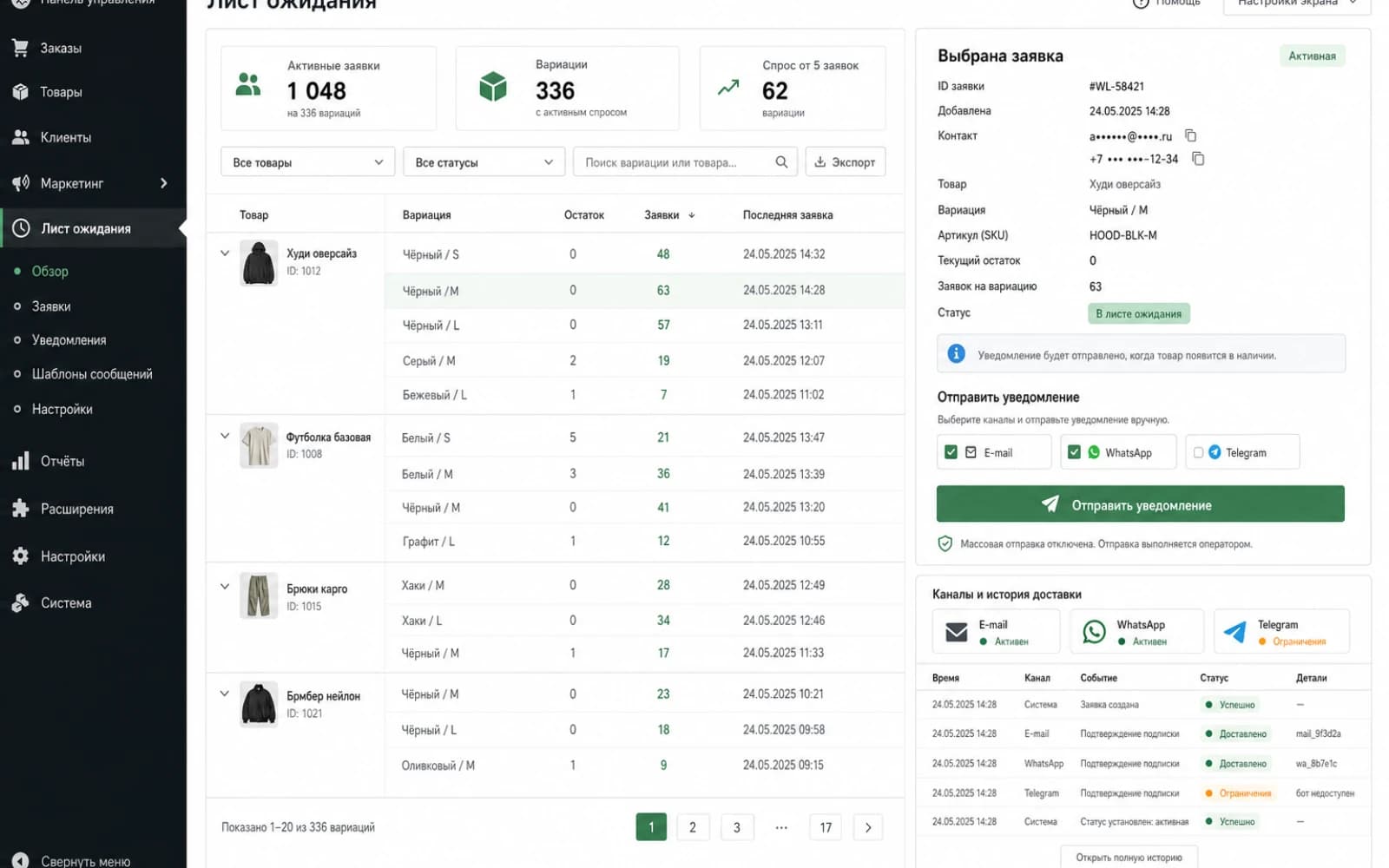The height and width of the screenshot is (868, 1389).
Task: Click Открыть полную историю button
Action: tap(1129, 858)
